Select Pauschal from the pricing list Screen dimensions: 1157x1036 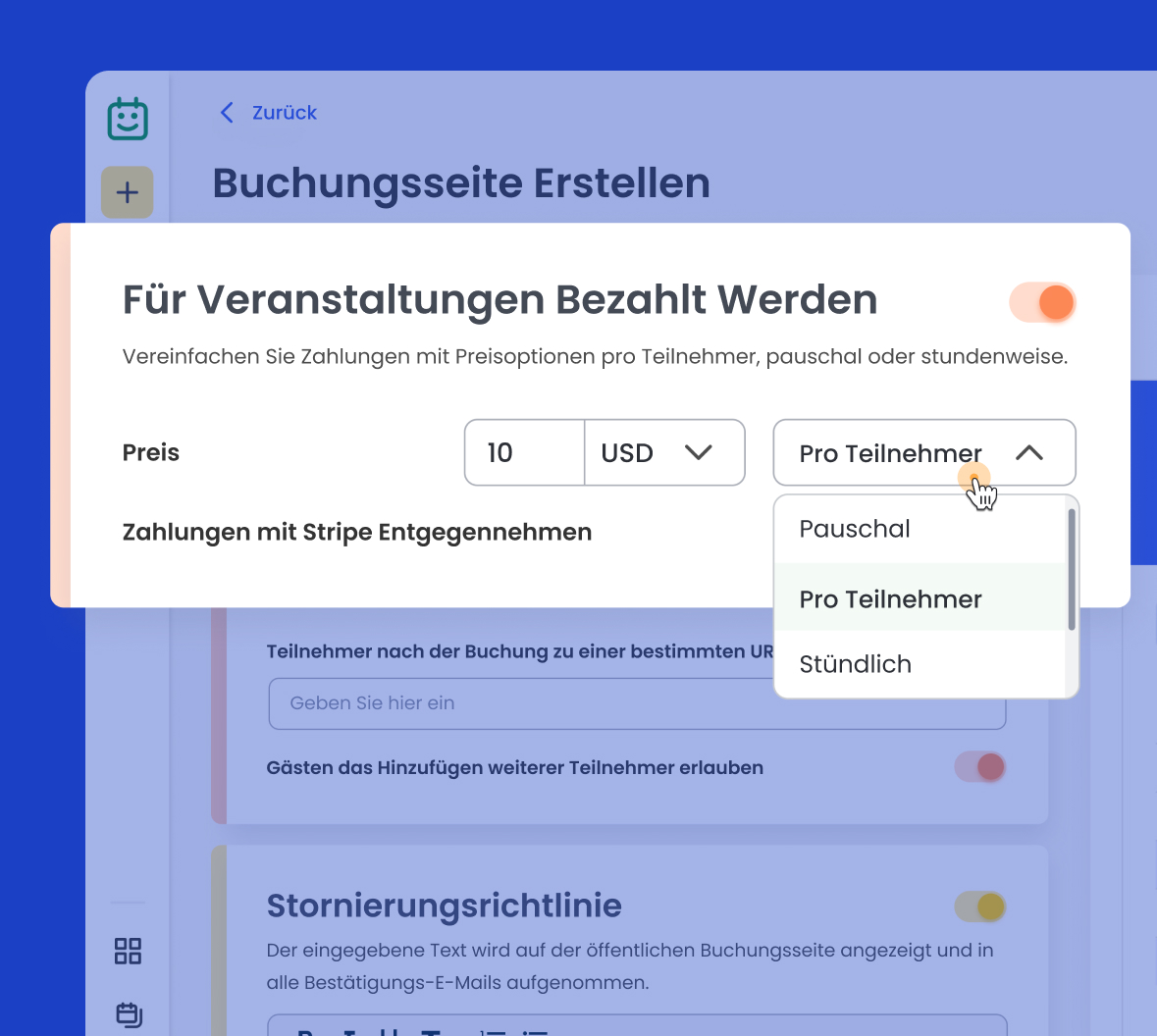(x=855, y=529)
